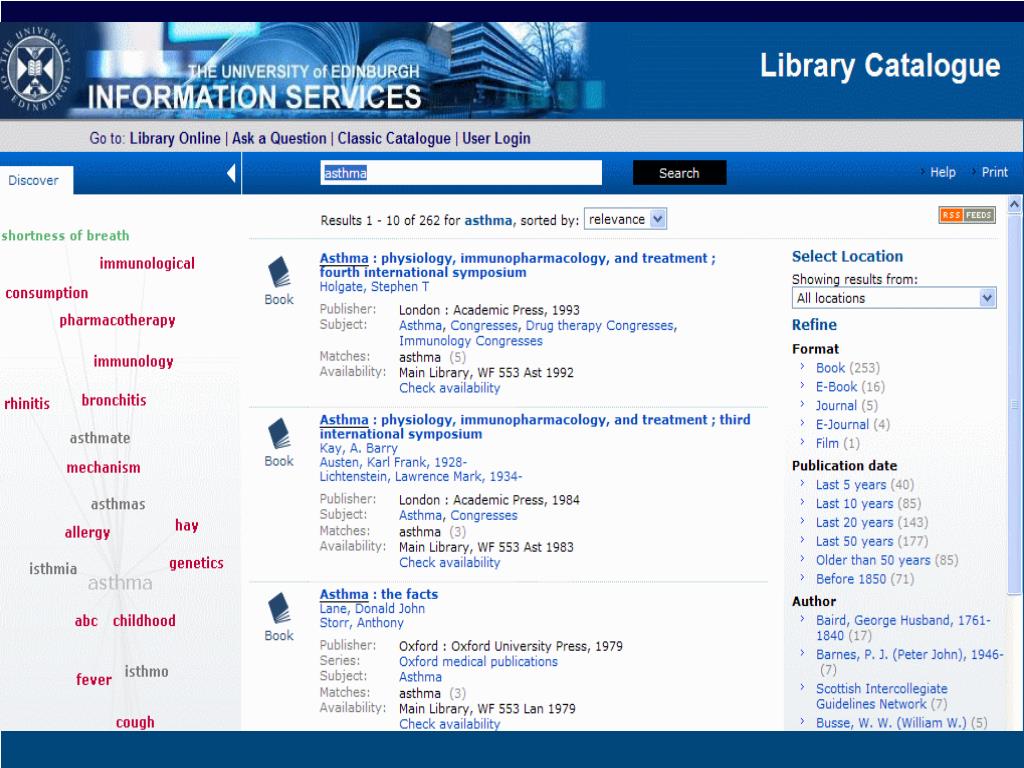The image size is (1024, 768).
Task: Open Oxford medical publications series link
Action: 478,662
